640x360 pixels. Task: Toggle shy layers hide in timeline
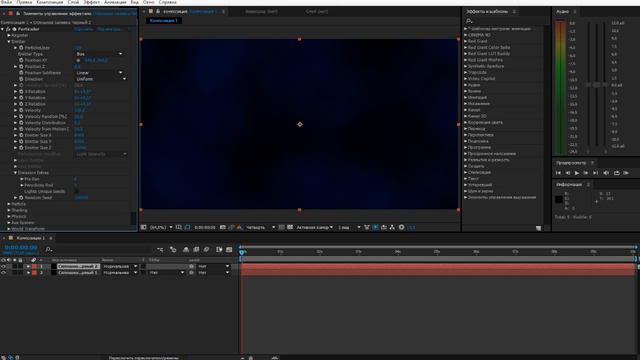click(x=186, y=249)
